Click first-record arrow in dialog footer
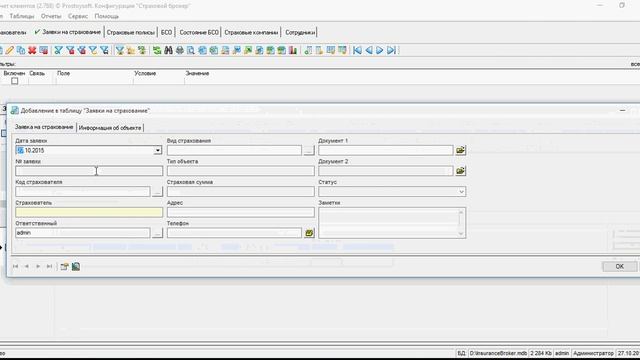Screen dimensions: 640x360 (16, 266)
